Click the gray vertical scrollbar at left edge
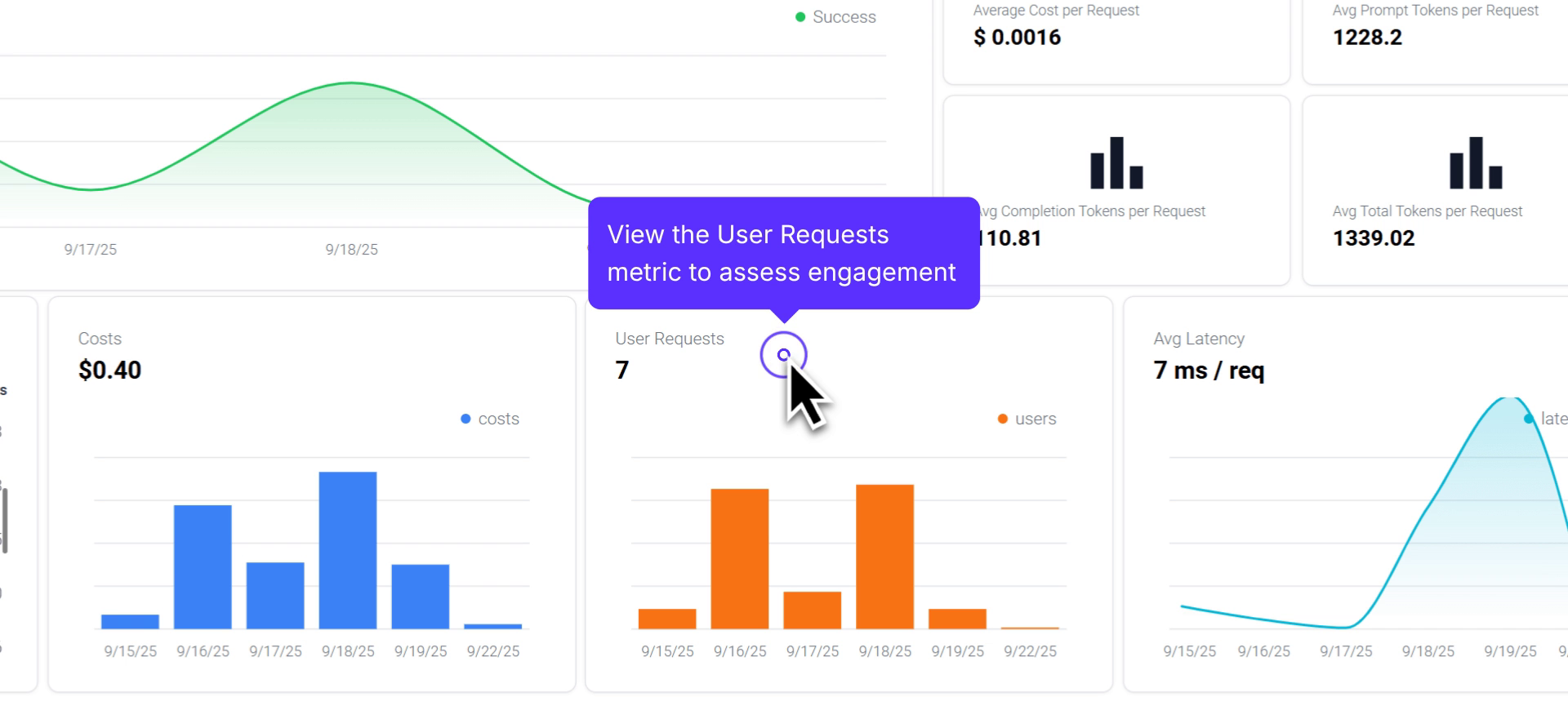 coord(5,521)
